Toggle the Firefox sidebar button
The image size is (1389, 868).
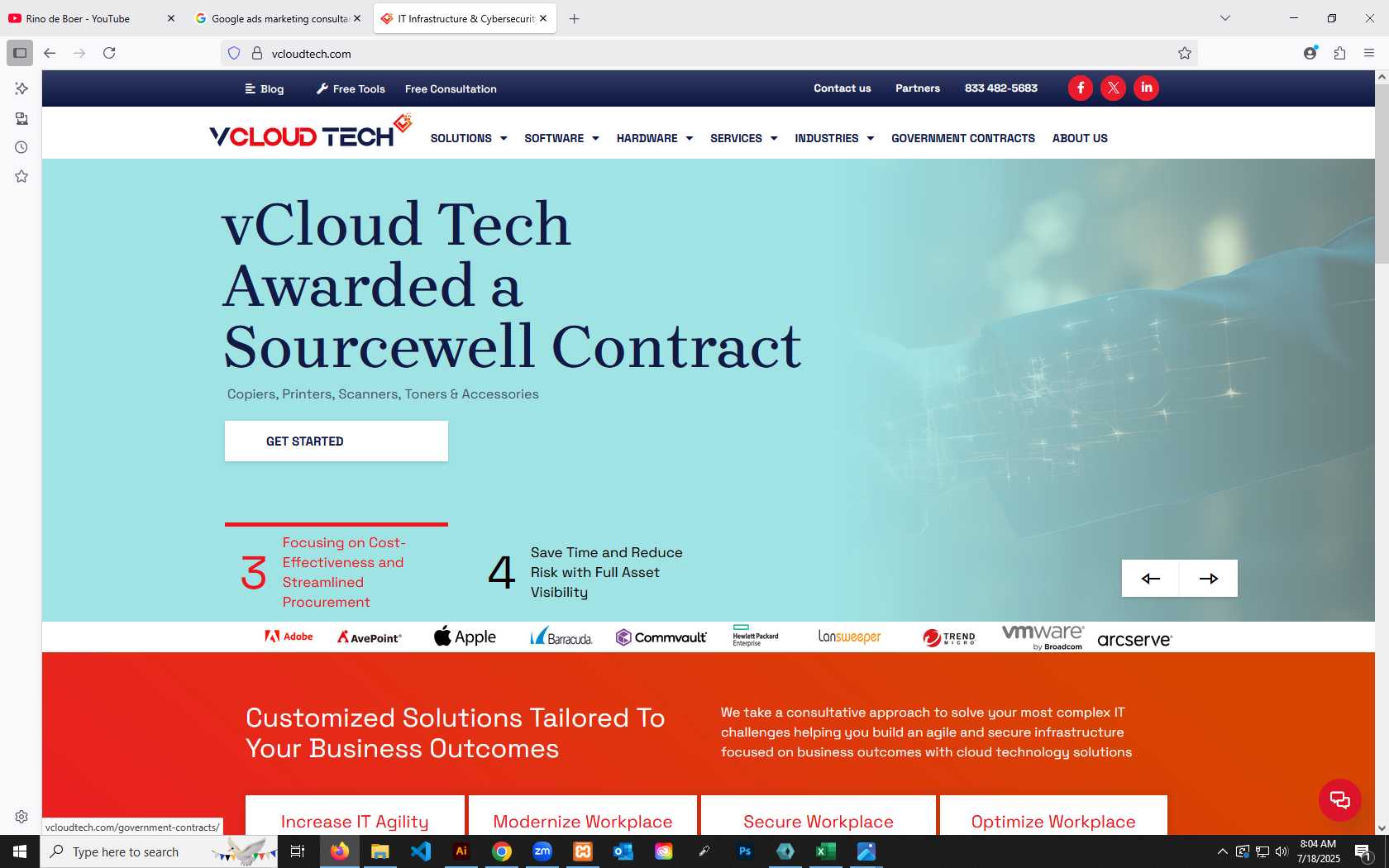point(20,53)
